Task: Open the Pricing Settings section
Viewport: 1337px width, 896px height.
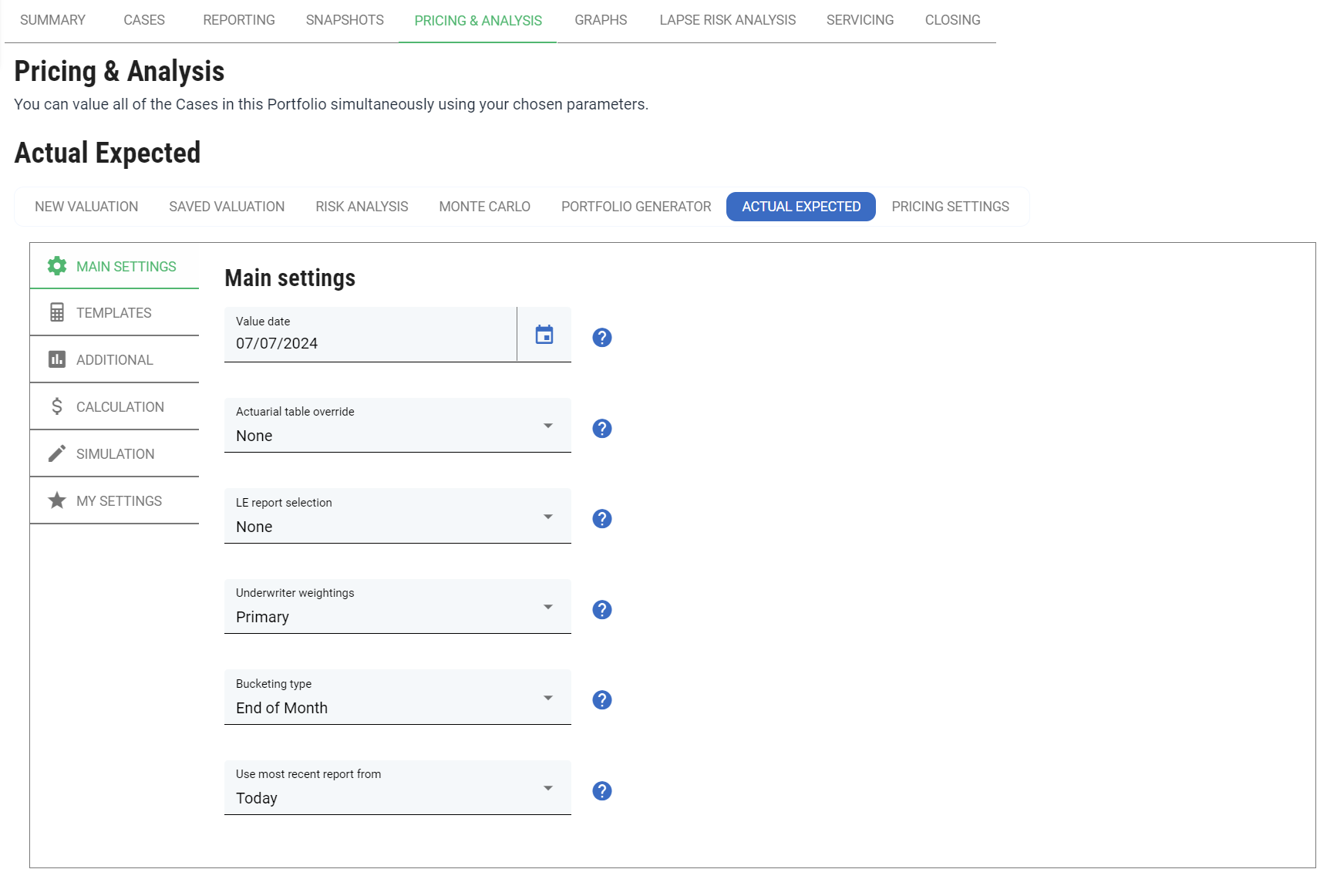Action: [950, 207]
